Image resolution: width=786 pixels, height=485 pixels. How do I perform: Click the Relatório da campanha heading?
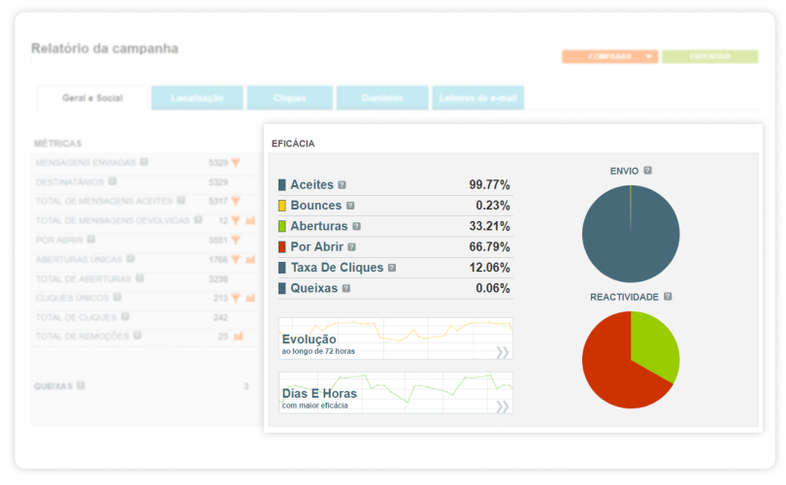point(105,49)
